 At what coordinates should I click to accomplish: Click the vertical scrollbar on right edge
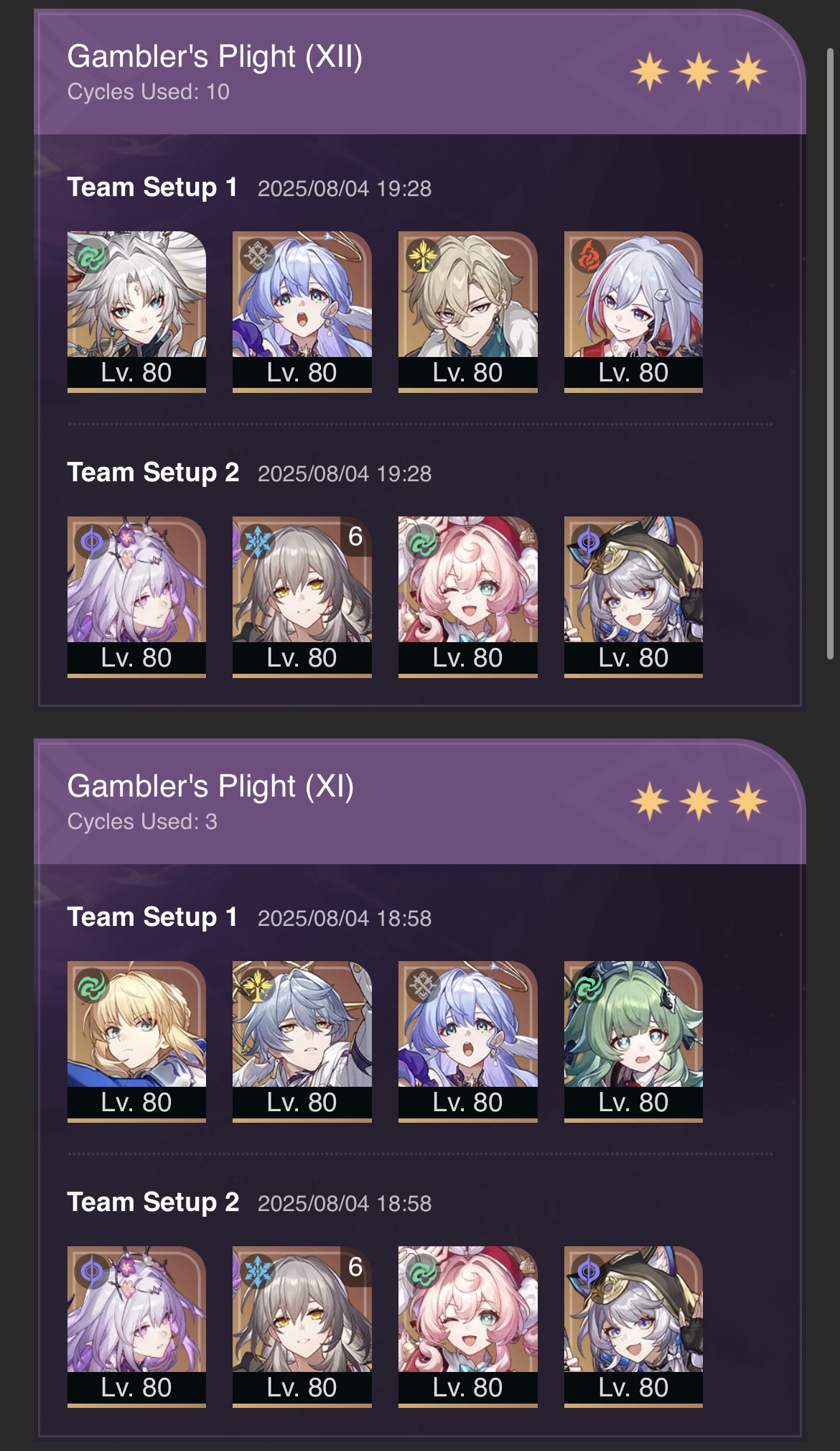(x=831, y=353)
